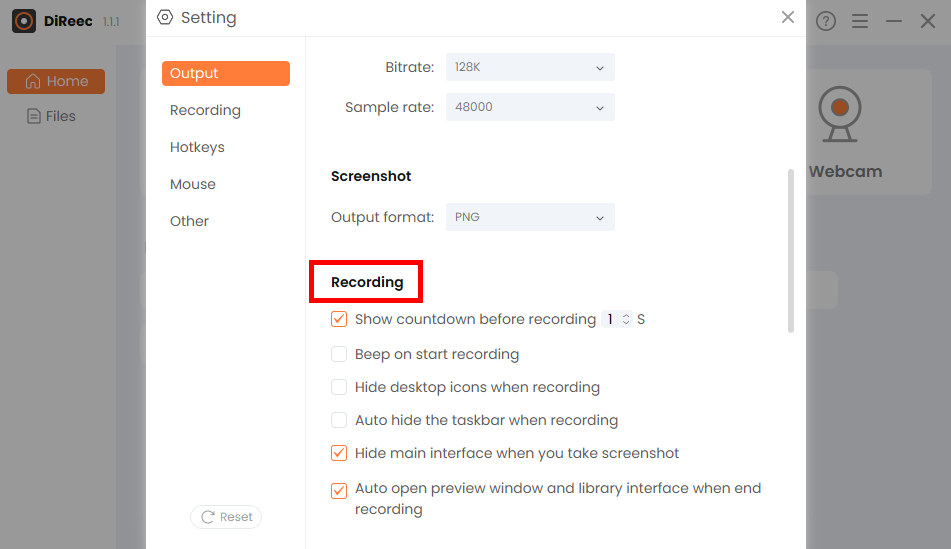The width and height of the screenshot is (951, 549).
Task: Open the Bitrate dropdown
Action: point(530,68)
